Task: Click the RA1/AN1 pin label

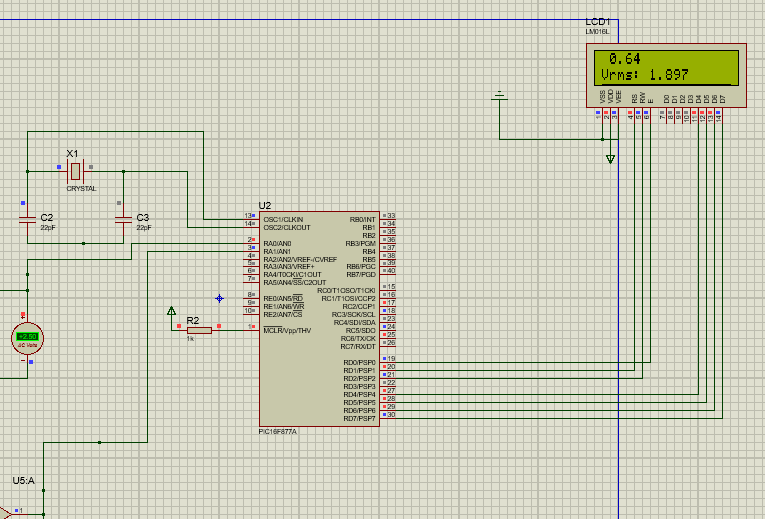Action: 277,252
